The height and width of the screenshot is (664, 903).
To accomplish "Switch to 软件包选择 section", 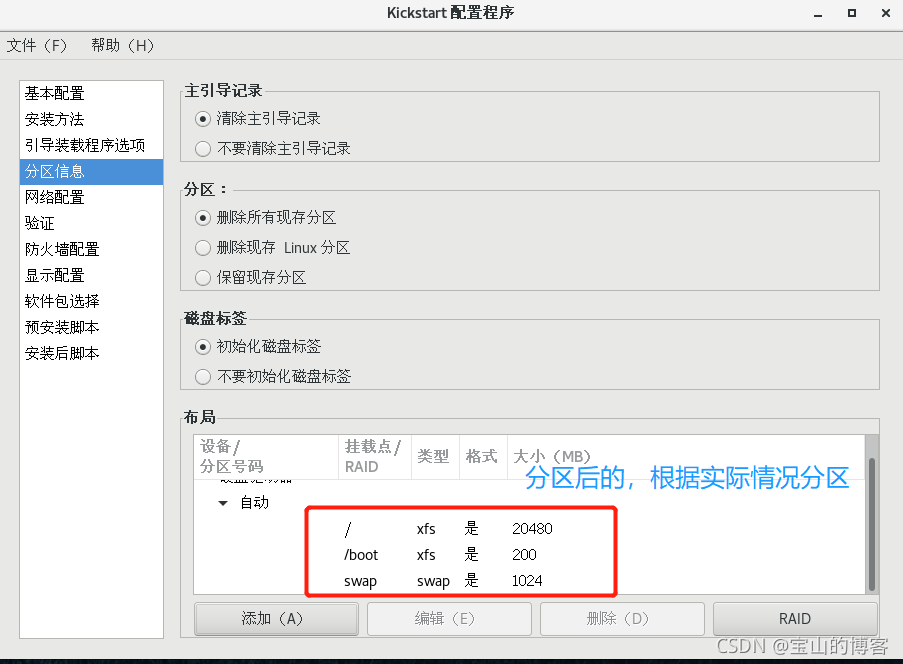I will [x=62, y=302].
